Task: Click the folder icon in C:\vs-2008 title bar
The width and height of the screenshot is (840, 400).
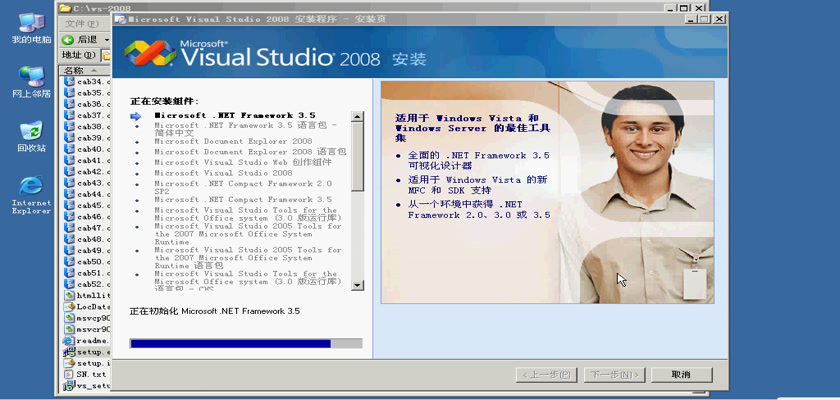Action: [65, 8]
